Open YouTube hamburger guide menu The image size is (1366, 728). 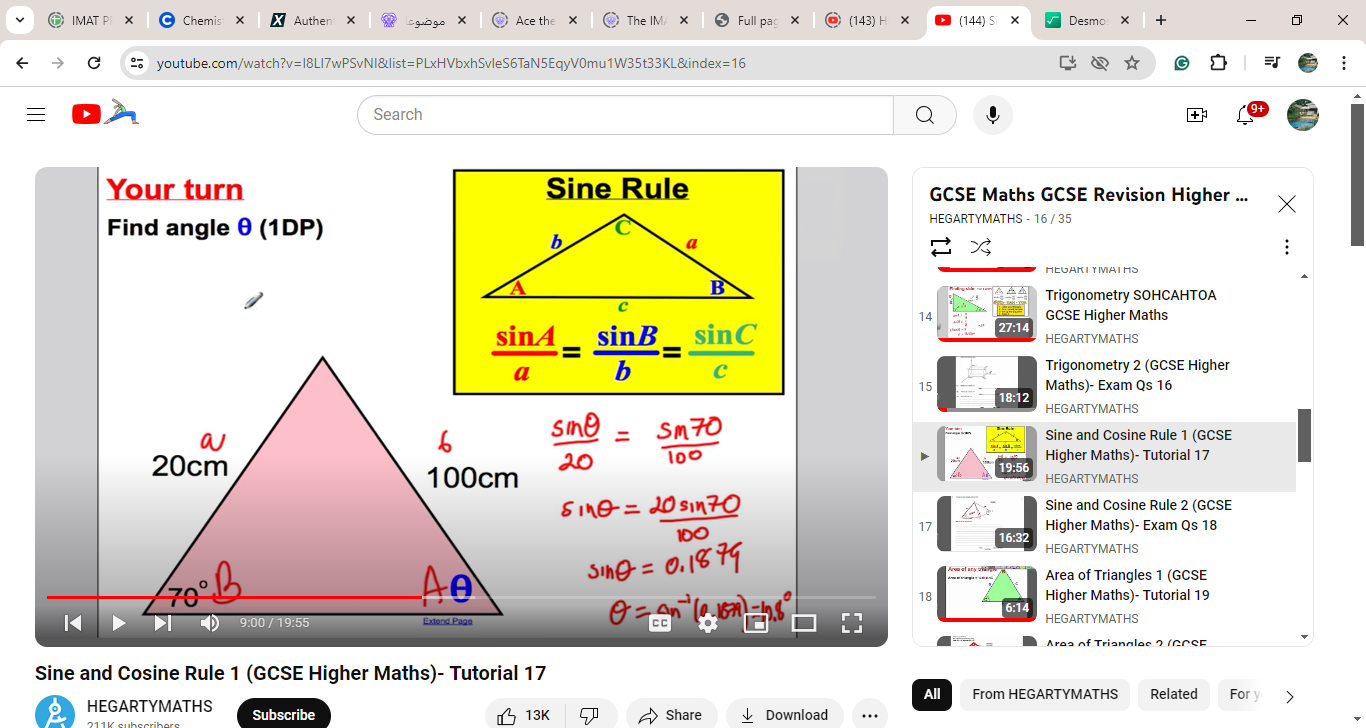36,115
